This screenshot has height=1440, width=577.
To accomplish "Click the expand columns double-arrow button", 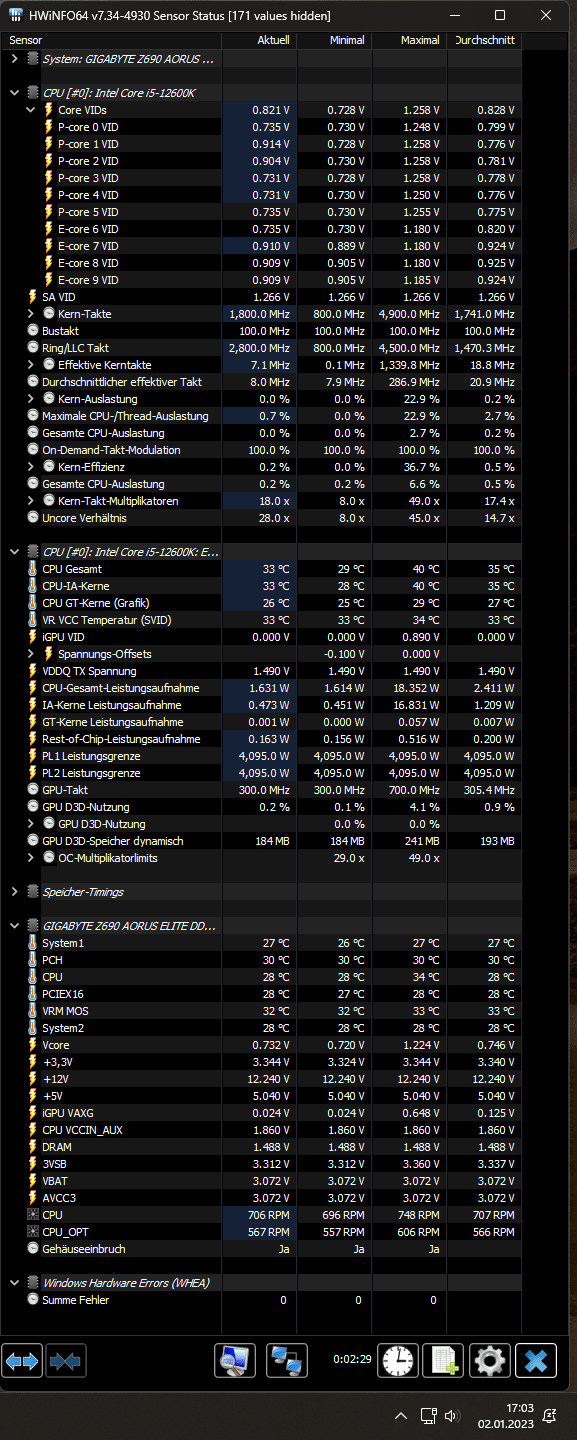I will pos(22,1360).
